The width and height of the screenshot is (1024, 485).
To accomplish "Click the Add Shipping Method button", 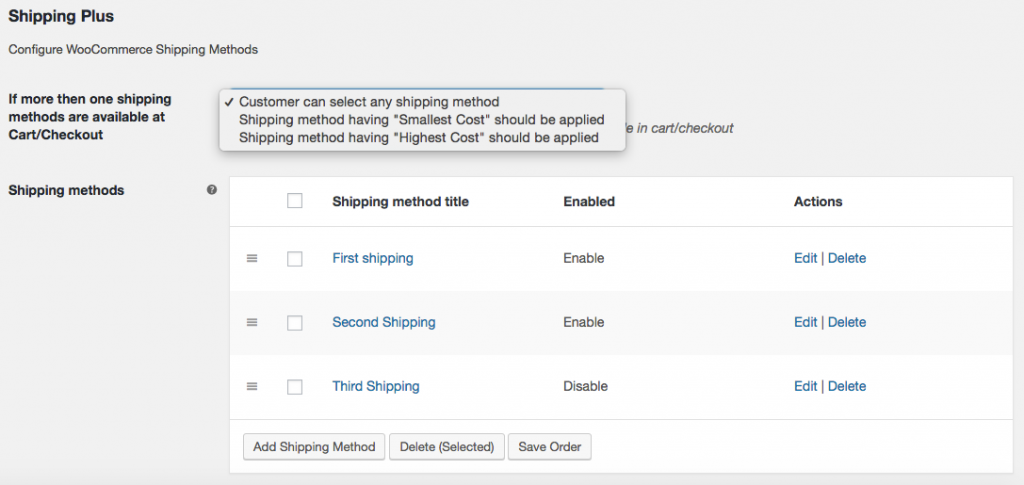I will [x=314, y=447].
